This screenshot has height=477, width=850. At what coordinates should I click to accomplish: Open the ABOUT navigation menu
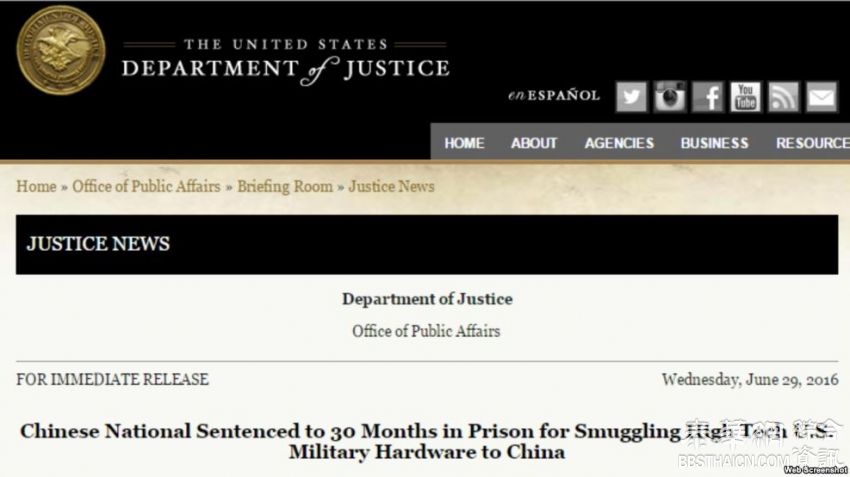click(534, 143)
